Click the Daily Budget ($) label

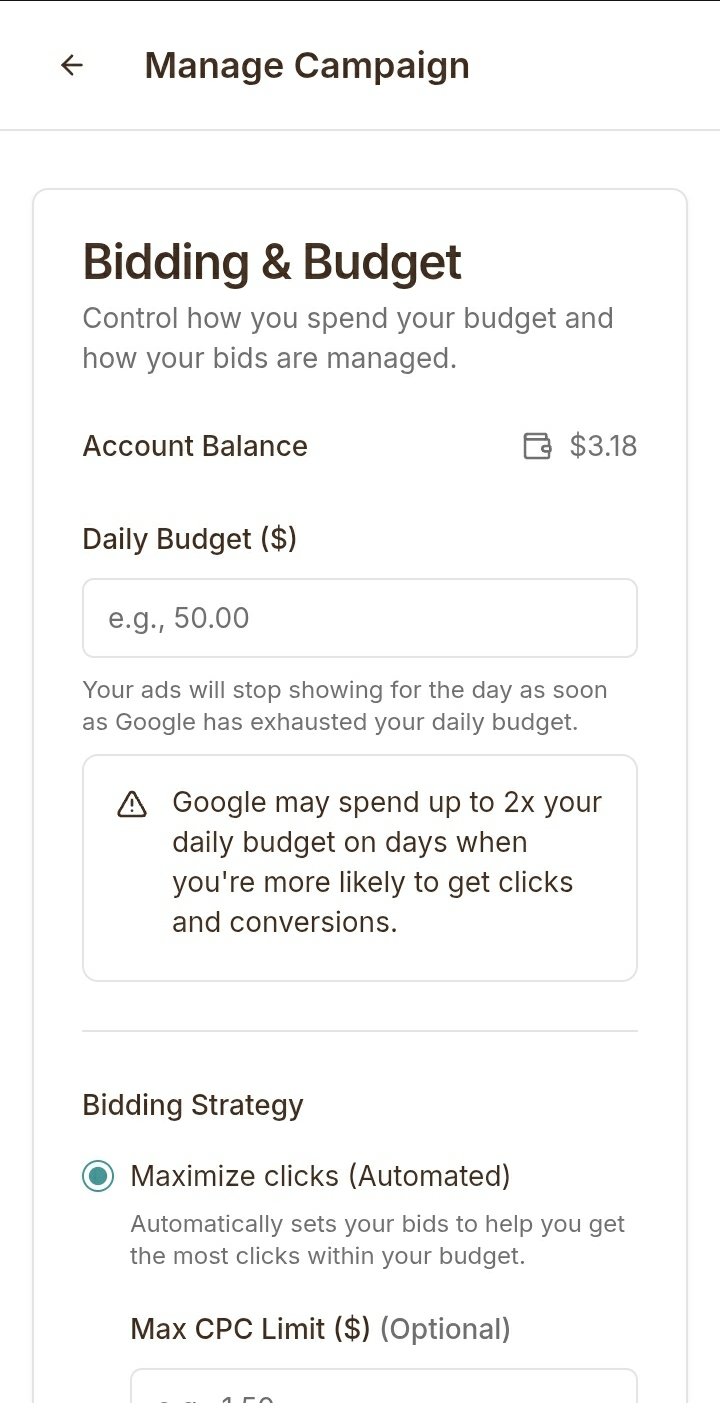[189, 539]
